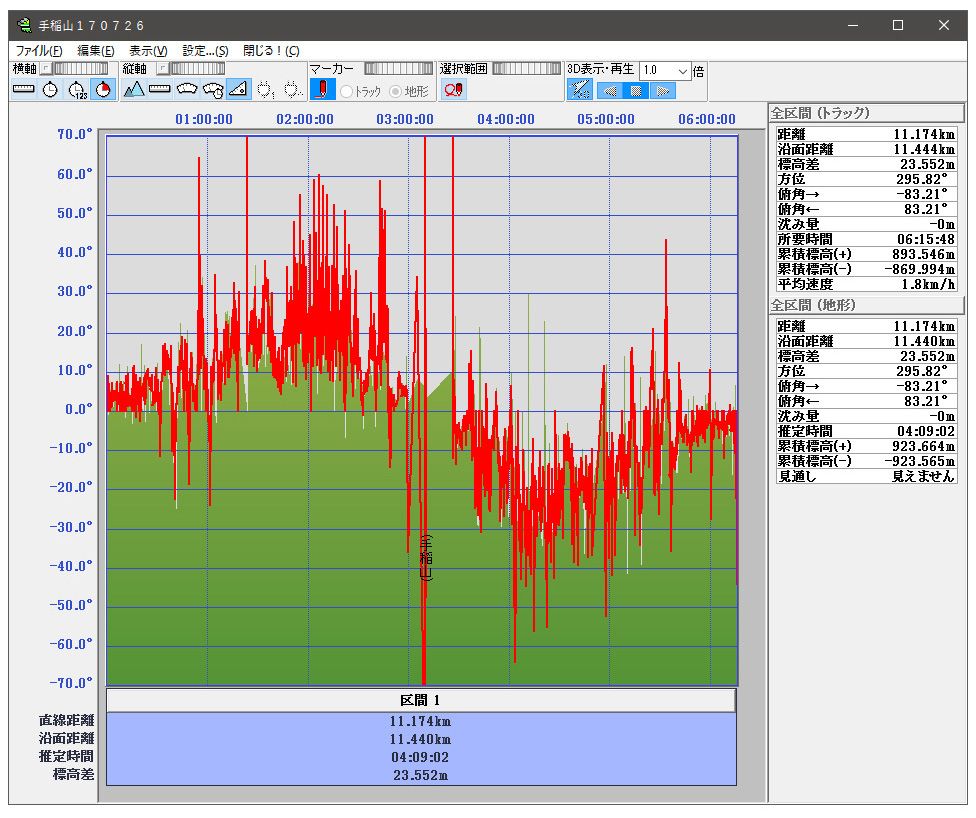Select the elevation mountain vertical axis icon
Screen dimensions: 976x818
134,90
